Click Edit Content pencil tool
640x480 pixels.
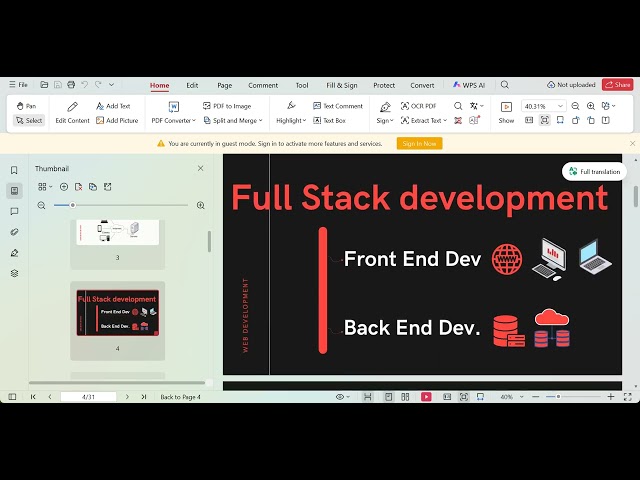pos(72,113)
